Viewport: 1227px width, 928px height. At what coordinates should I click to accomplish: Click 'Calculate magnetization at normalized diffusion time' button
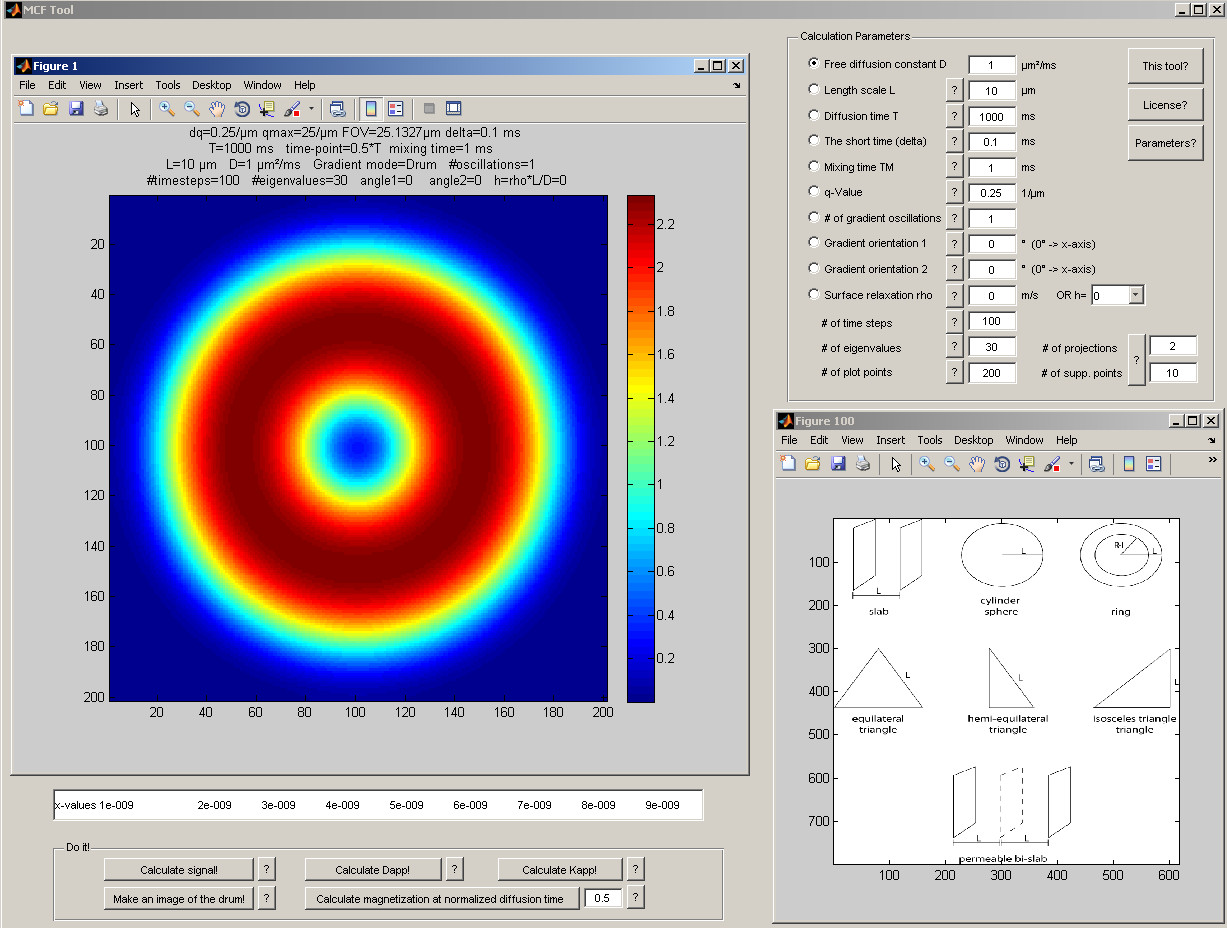point(441,898)
